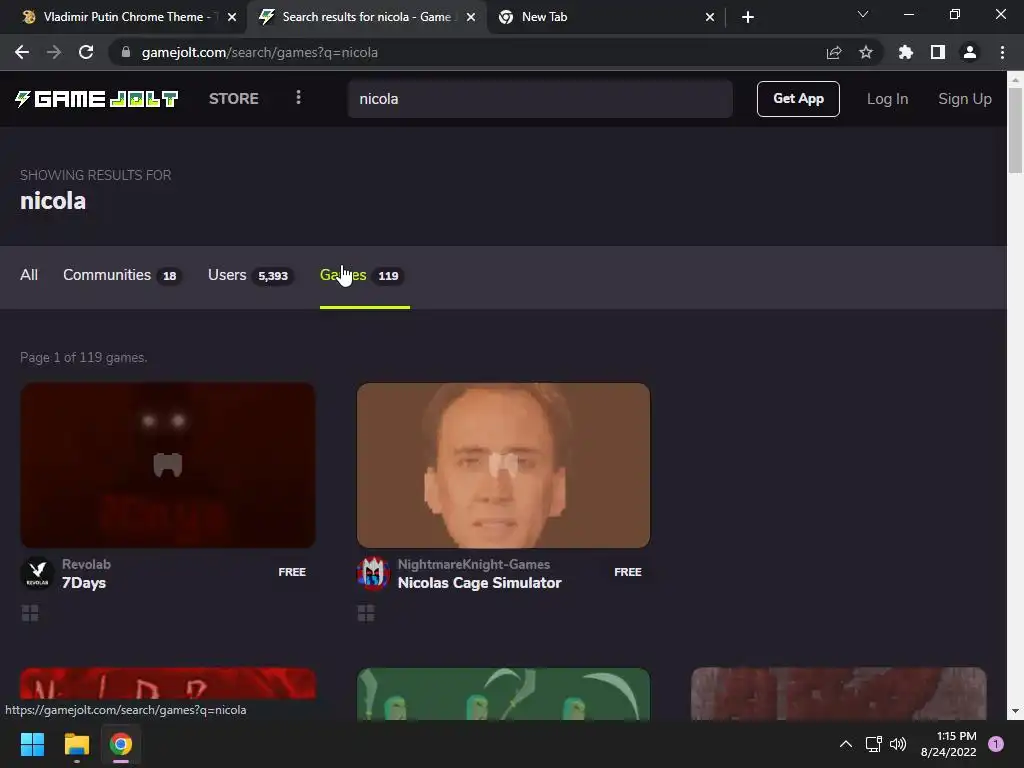
Task: Focus the search field containing nicola
Action: (539, 99)
